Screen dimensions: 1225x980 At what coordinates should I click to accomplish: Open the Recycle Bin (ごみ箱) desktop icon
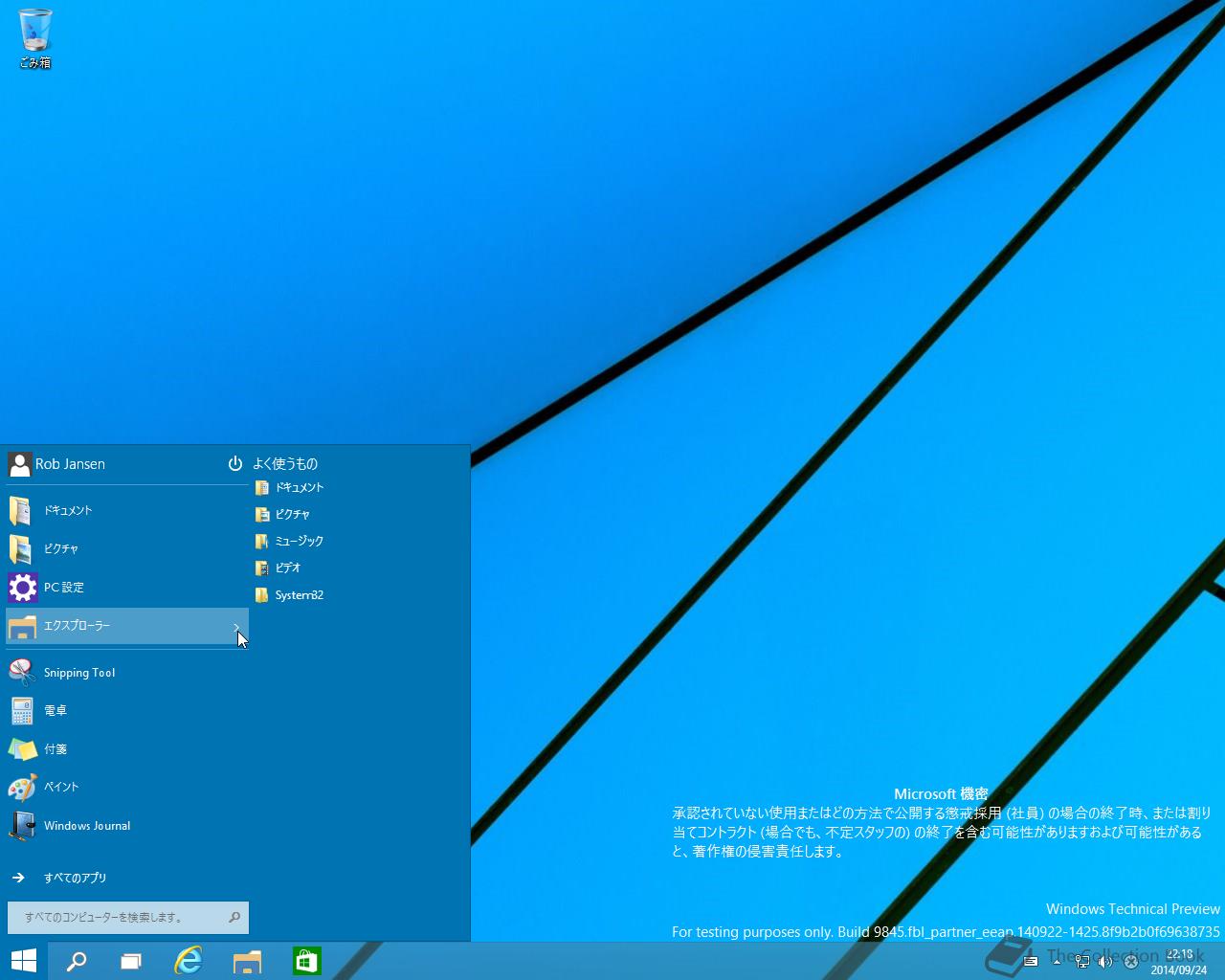[x=34, y=39]
